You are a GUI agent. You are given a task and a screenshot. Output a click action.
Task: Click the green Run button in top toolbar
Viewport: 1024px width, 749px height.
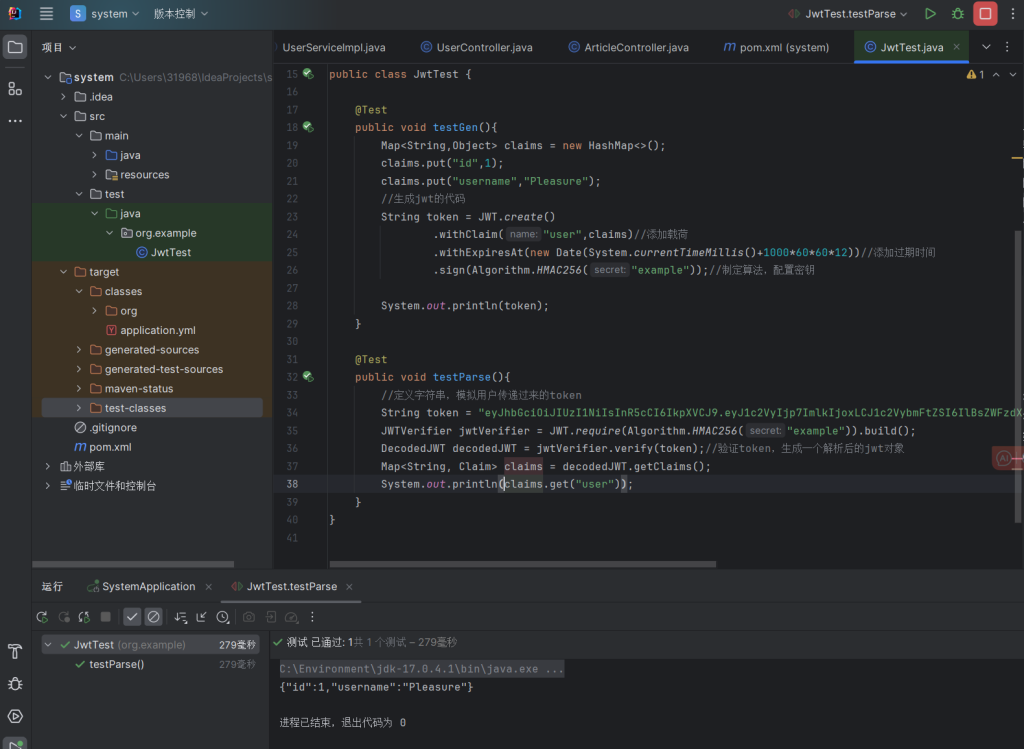[930, 14]
